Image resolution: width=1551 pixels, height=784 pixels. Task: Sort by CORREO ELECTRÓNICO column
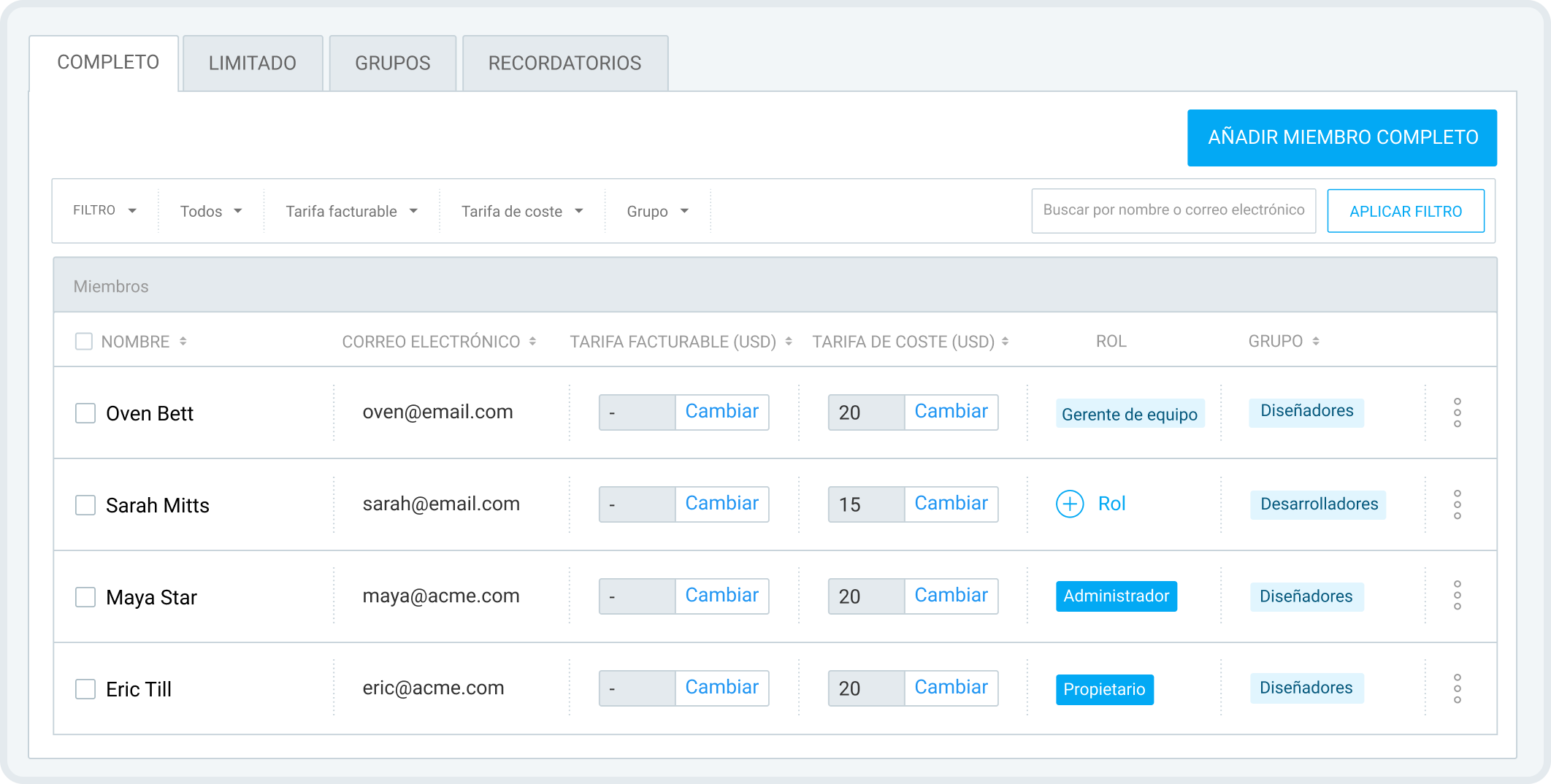tap(532, 341)
